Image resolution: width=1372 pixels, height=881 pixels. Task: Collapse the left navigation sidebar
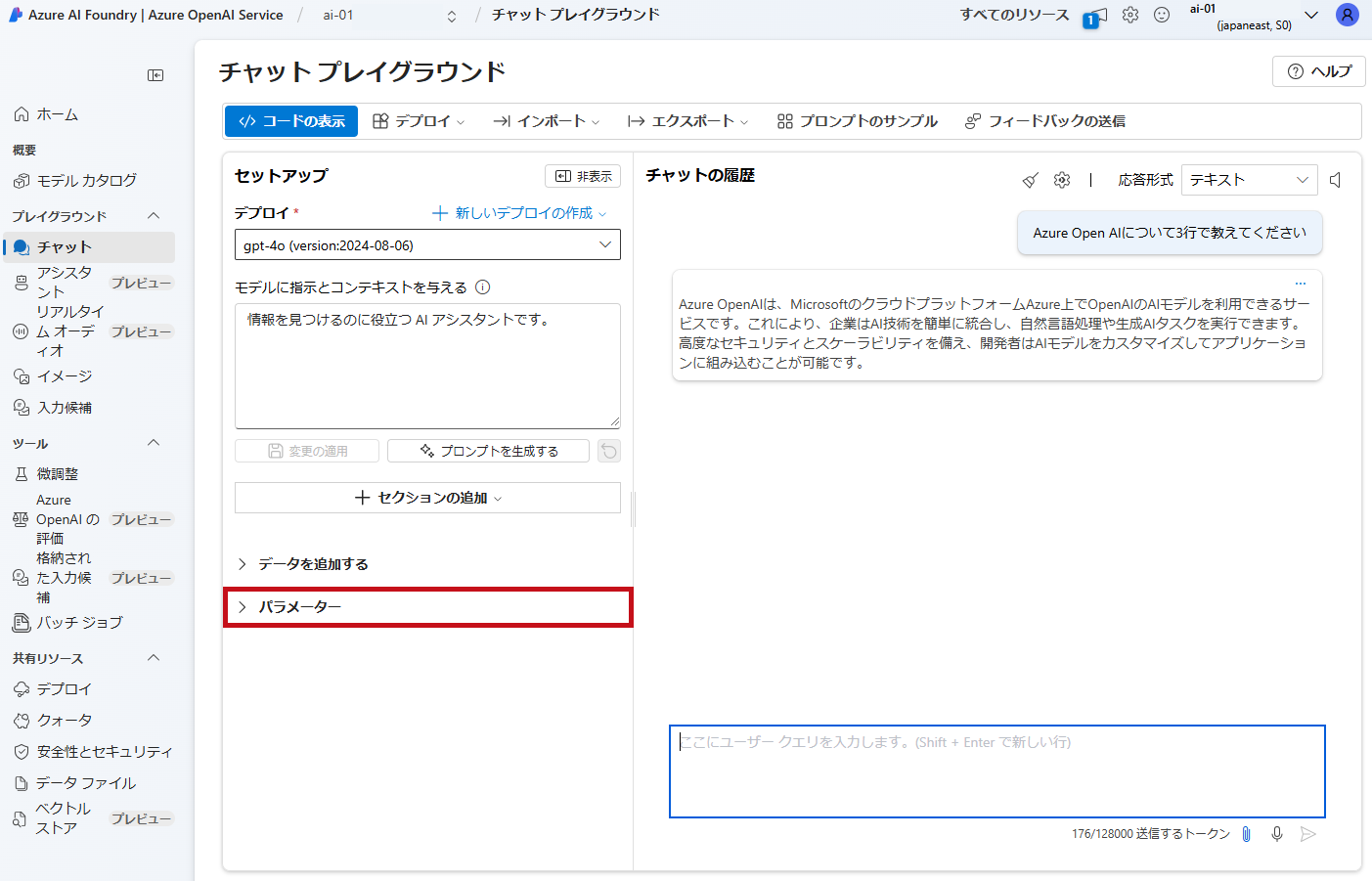155,75
